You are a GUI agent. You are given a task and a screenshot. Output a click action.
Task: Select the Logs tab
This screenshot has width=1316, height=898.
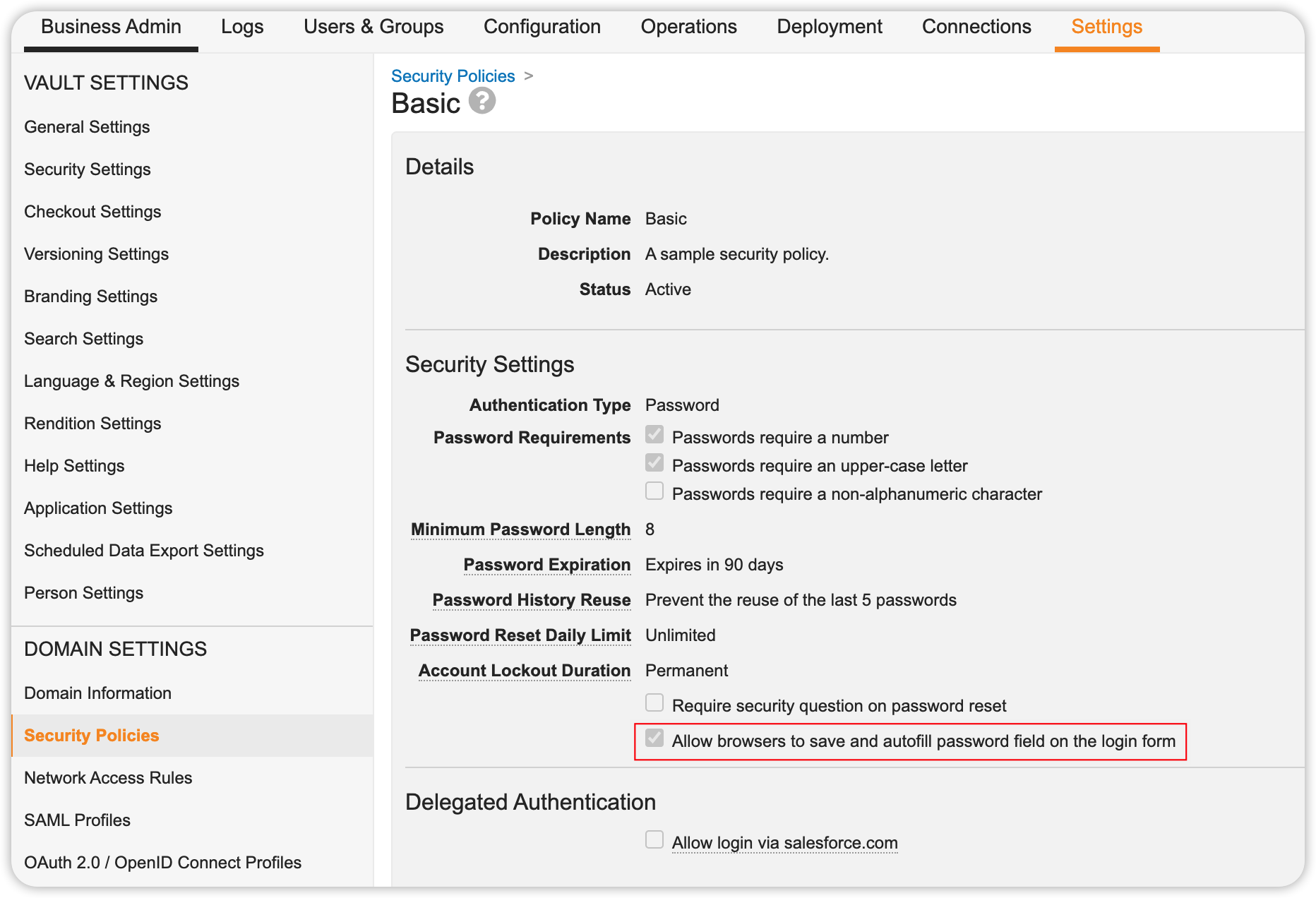tap(242, 26)
